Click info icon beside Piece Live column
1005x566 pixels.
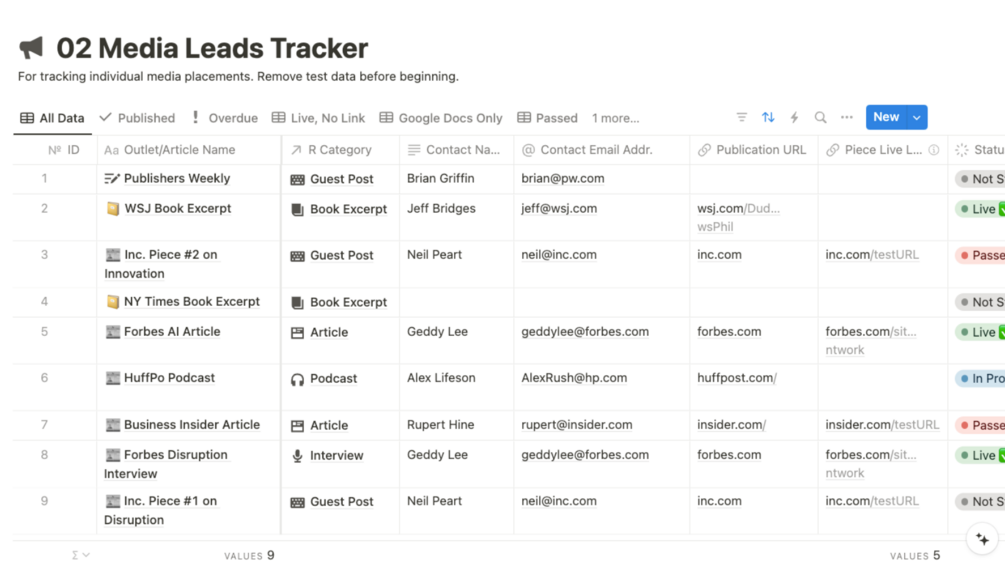click(934, 150)
